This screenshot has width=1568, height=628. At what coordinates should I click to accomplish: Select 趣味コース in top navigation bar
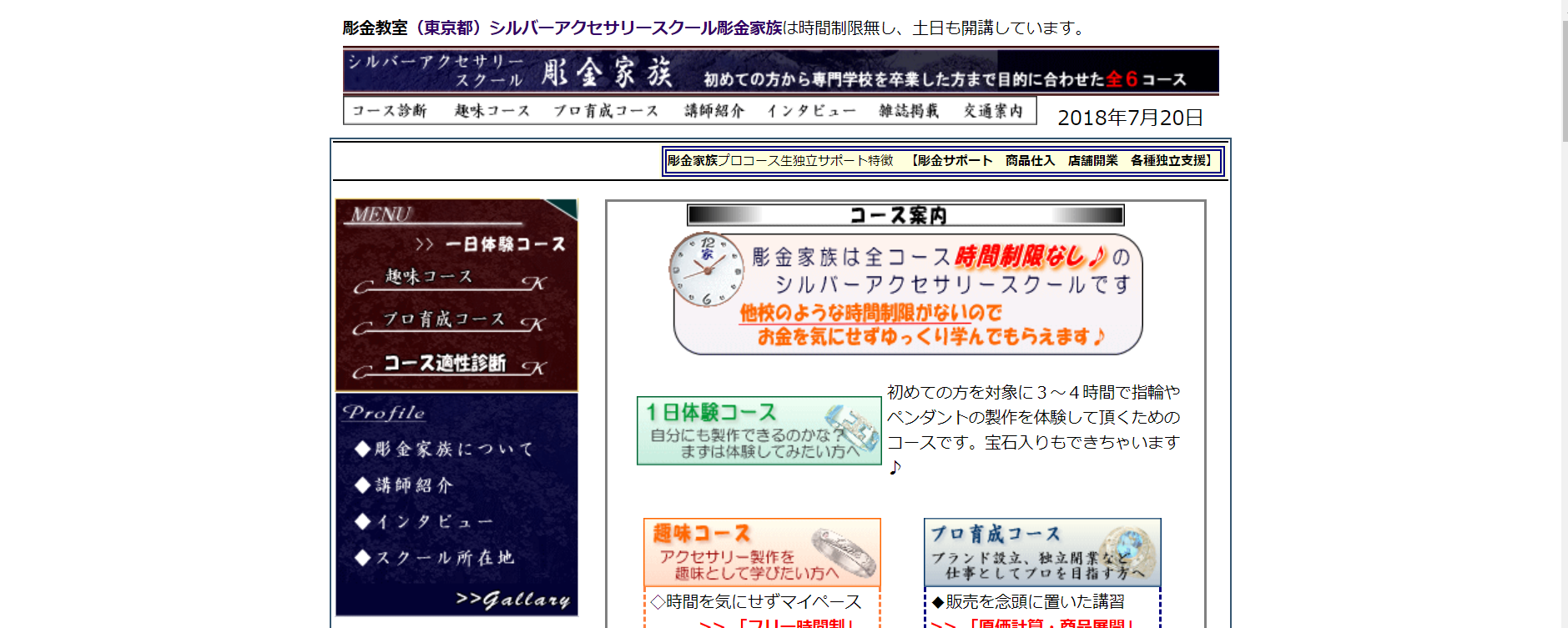pos(492,111)
